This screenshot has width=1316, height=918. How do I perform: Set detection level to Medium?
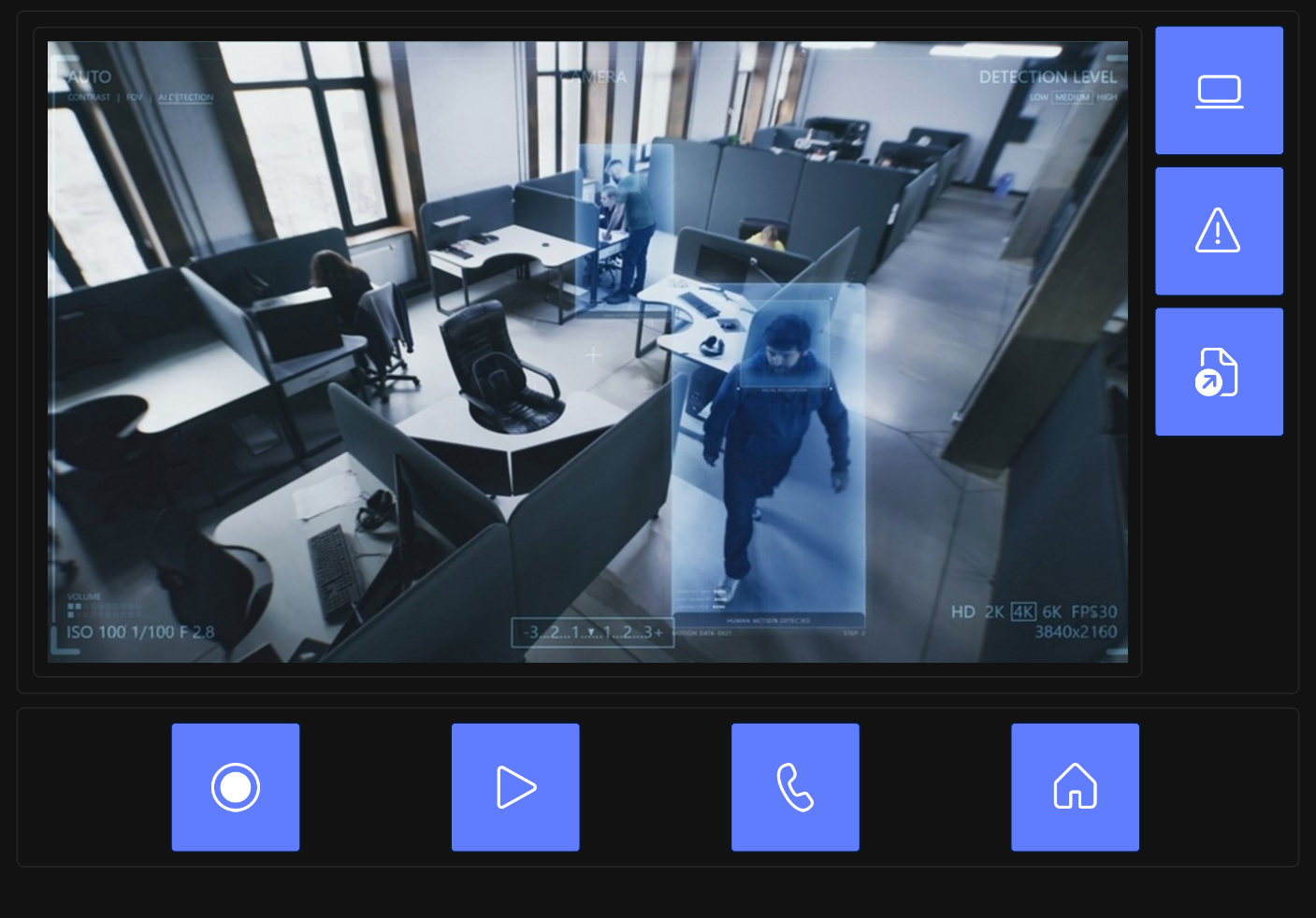point(1073,97)
